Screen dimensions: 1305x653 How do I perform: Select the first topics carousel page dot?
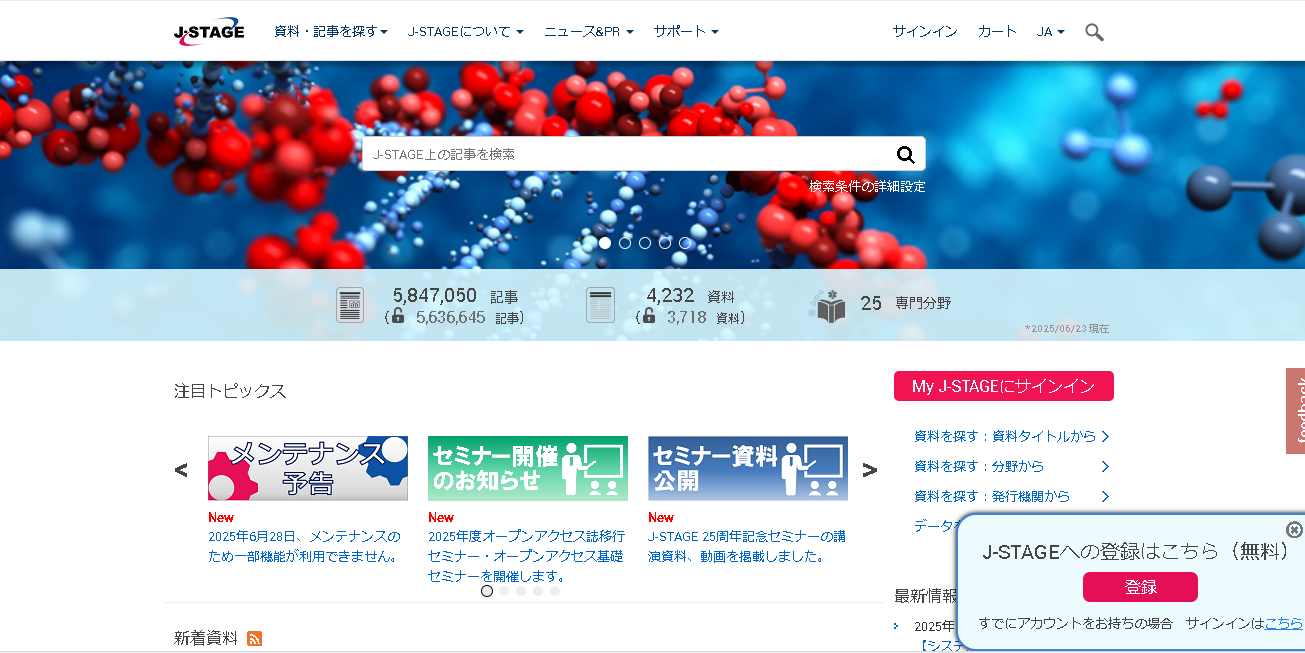click(487, 591)
